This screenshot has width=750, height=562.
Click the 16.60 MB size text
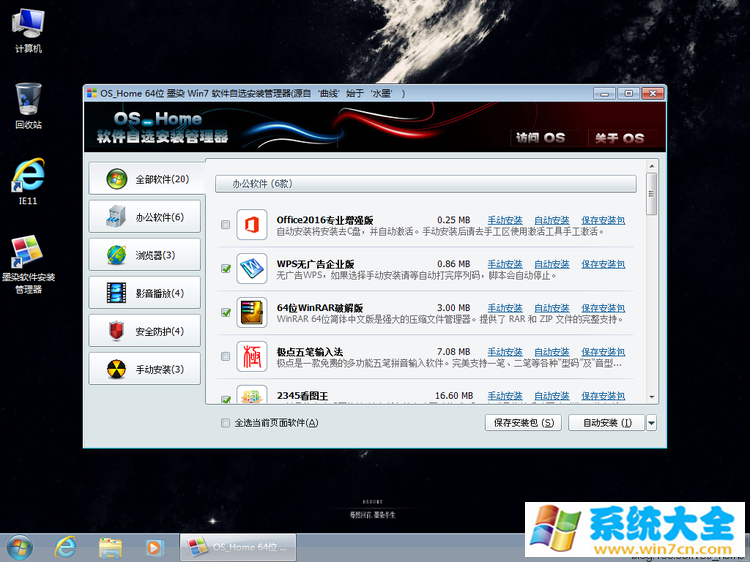click(x=454, y=396)
